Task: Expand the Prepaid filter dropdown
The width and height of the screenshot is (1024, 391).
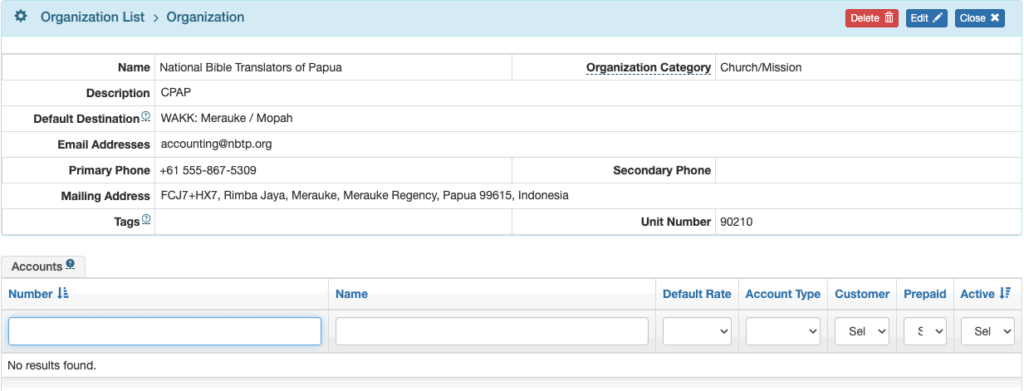Action: click(925, 332)
